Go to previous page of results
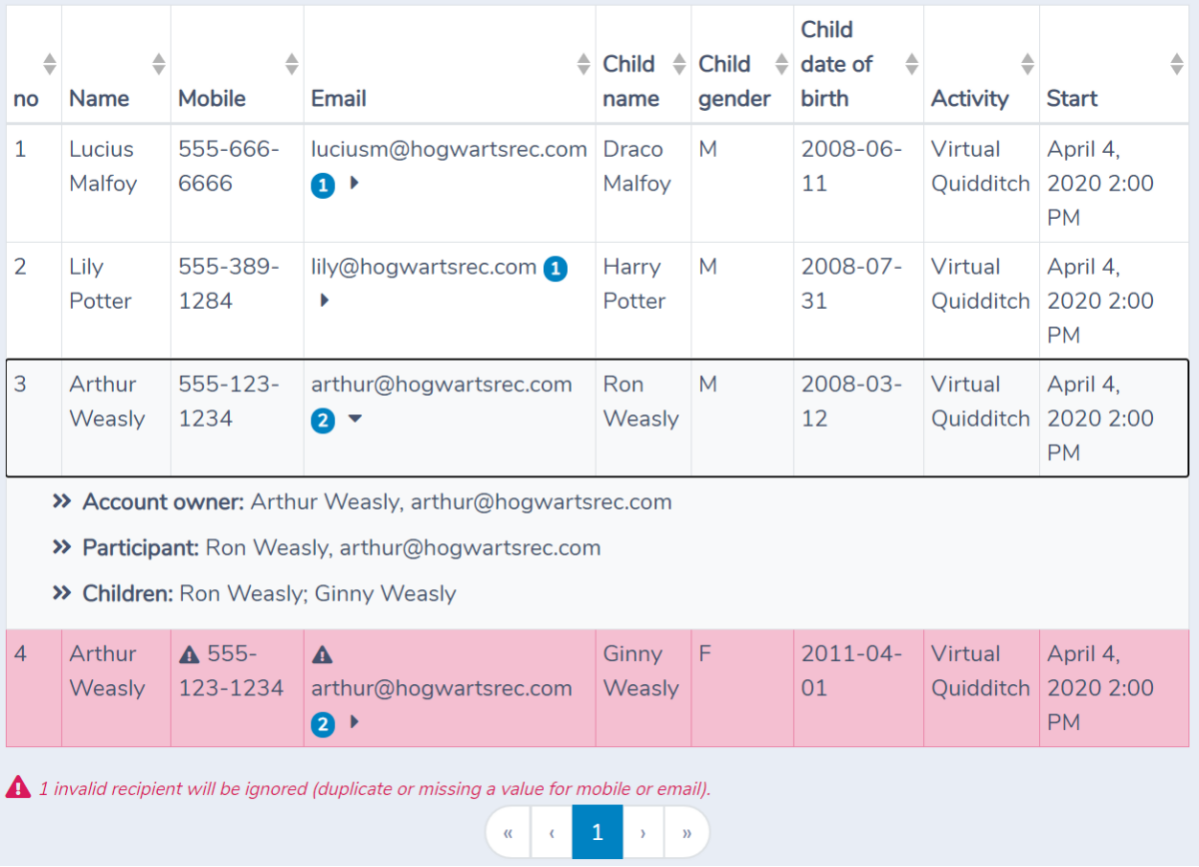 point(551,833)
